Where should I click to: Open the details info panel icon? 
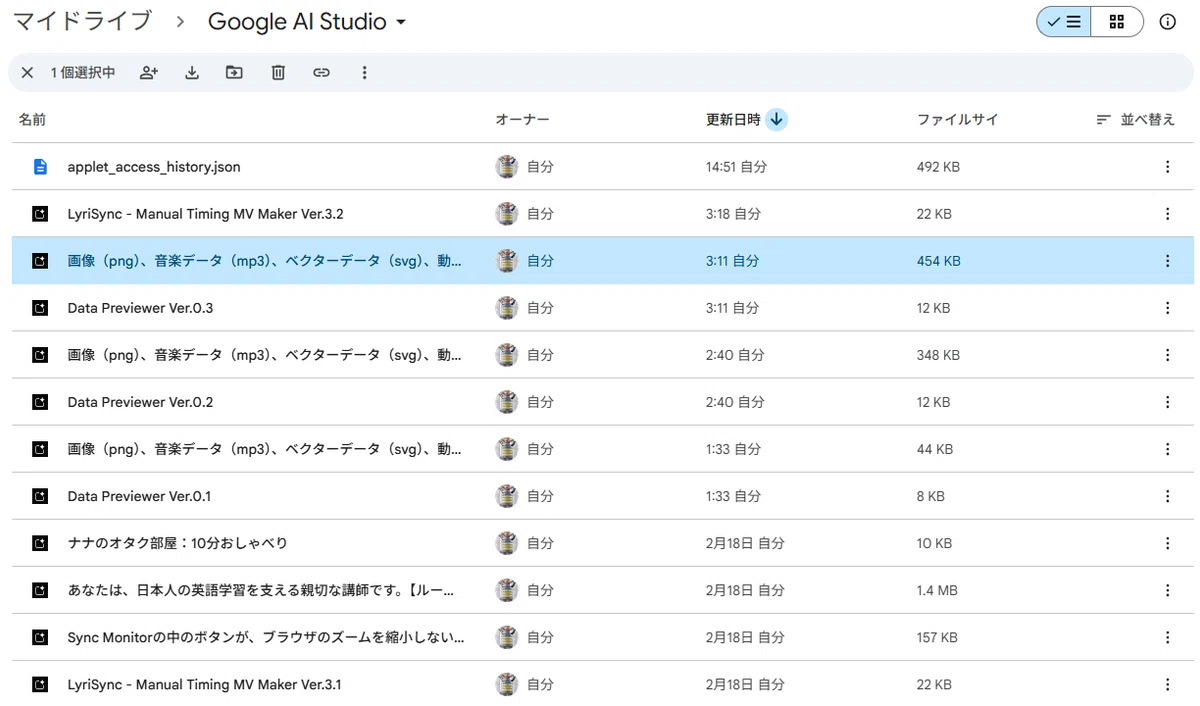coord(1167,22)
